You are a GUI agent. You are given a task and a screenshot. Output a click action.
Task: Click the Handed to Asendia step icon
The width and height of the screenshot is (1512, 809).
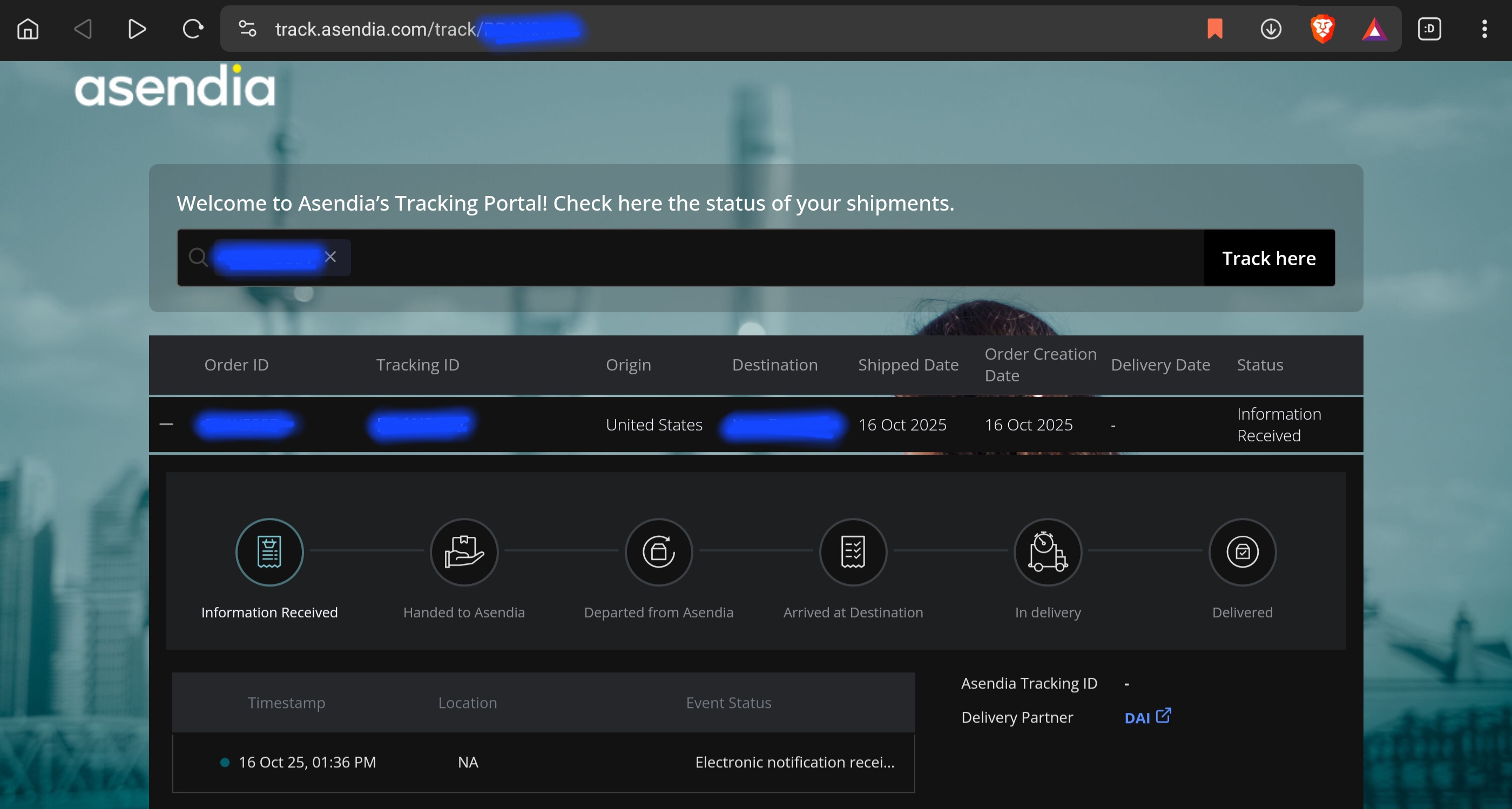click(x=464, y=552)
